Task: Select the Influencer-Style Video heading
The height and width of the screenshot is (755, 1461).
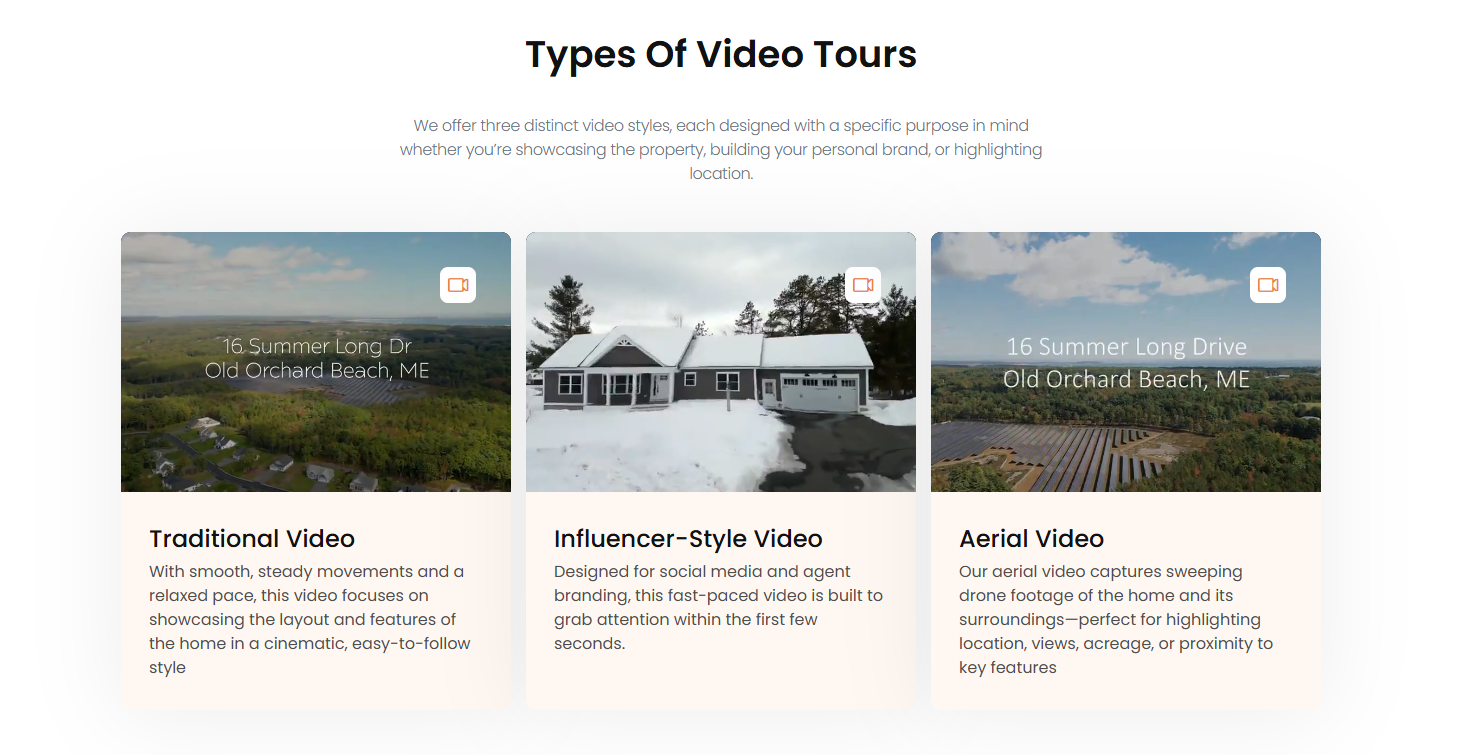Action: tap(688, 539)
